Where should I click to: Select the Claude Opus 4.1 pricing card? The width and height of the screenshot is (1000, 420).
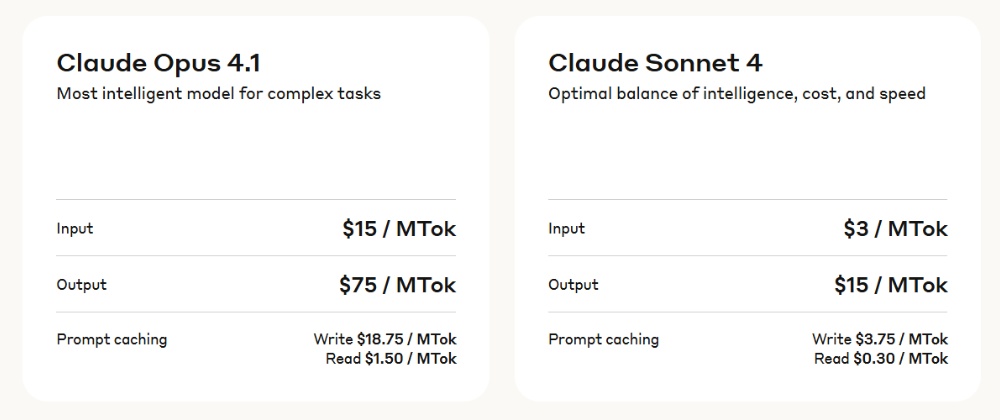(x=255, y=150)
